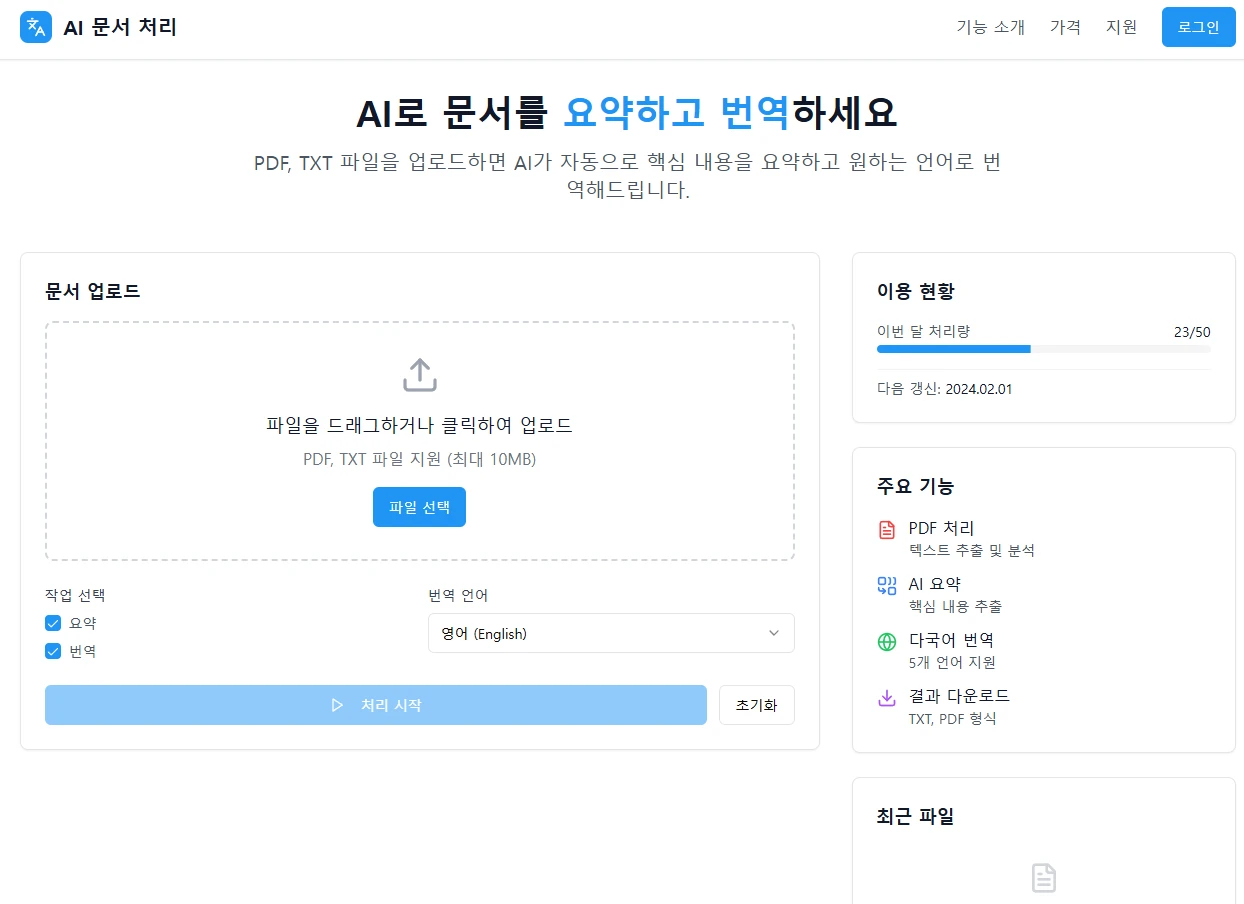Click the document icon under 최근 파일

coord(1043,877)
